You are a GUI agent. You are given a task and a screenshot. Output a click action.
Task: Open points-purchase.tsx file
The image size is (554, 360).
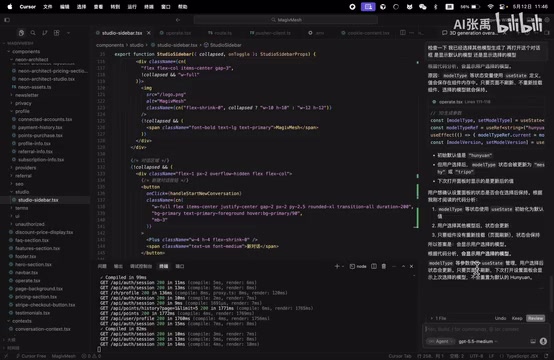click(x=40, y=135)
